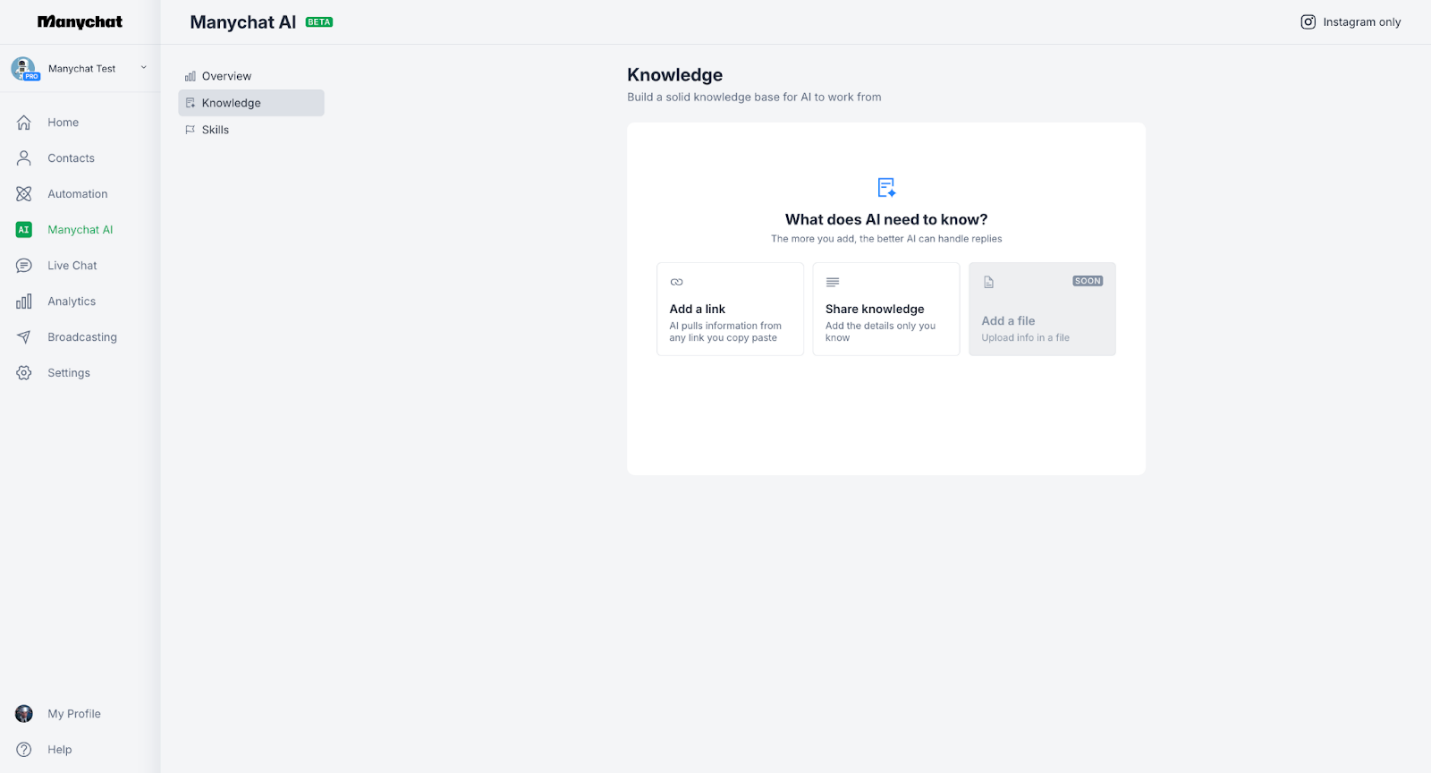Click the Instagram icon in the top bar
The image size is (1431, 773).
tap(1308, 21)
